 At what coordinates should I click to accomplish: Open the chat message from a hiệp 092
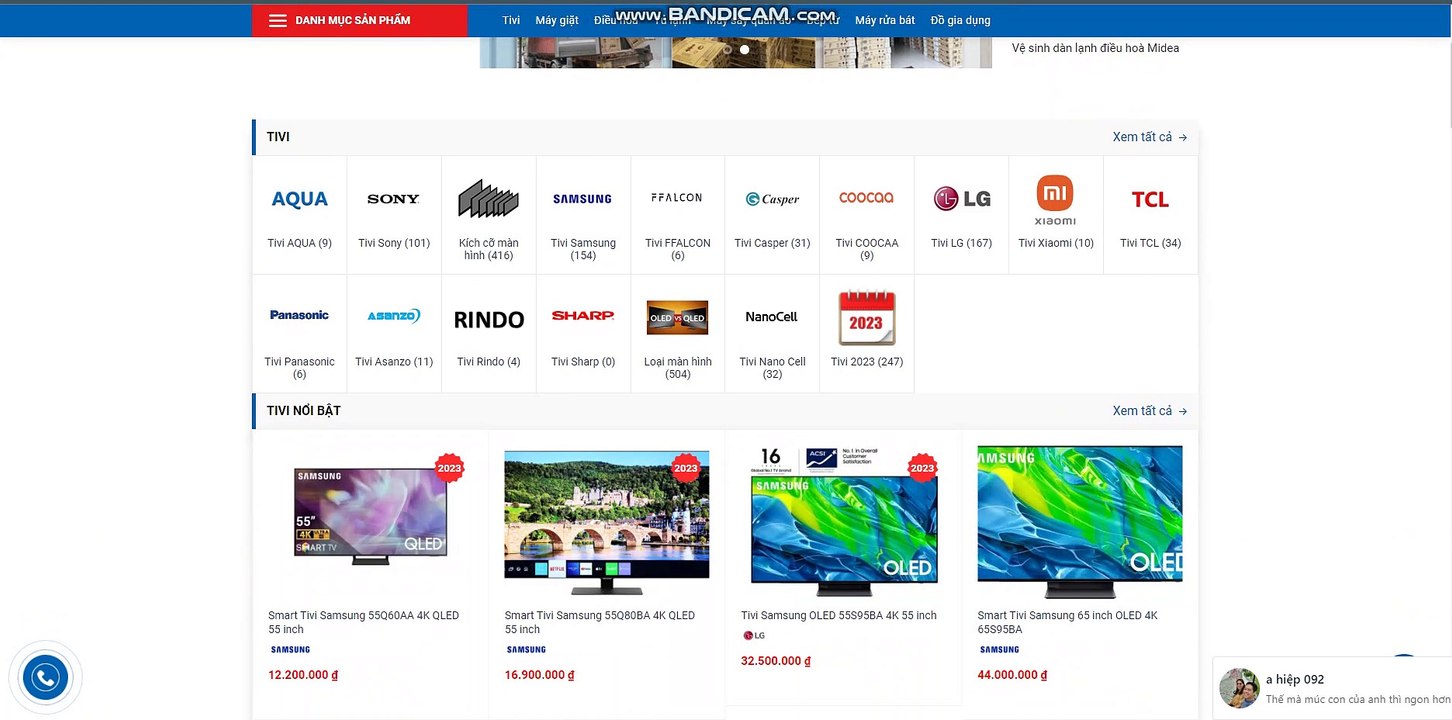[x=1358, y=699]
